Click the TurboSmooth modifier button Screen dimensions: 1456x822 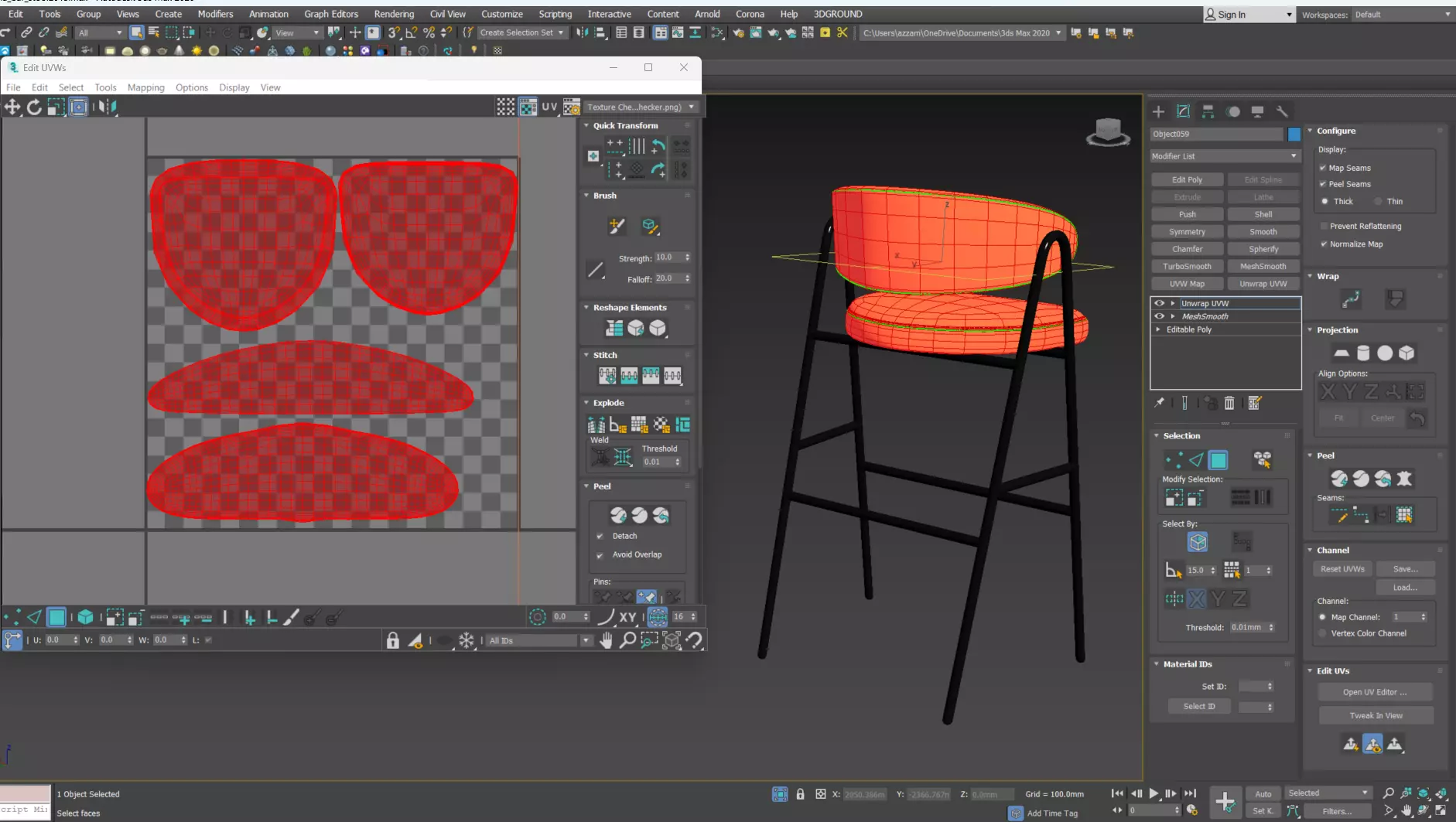pos(1187,266)
